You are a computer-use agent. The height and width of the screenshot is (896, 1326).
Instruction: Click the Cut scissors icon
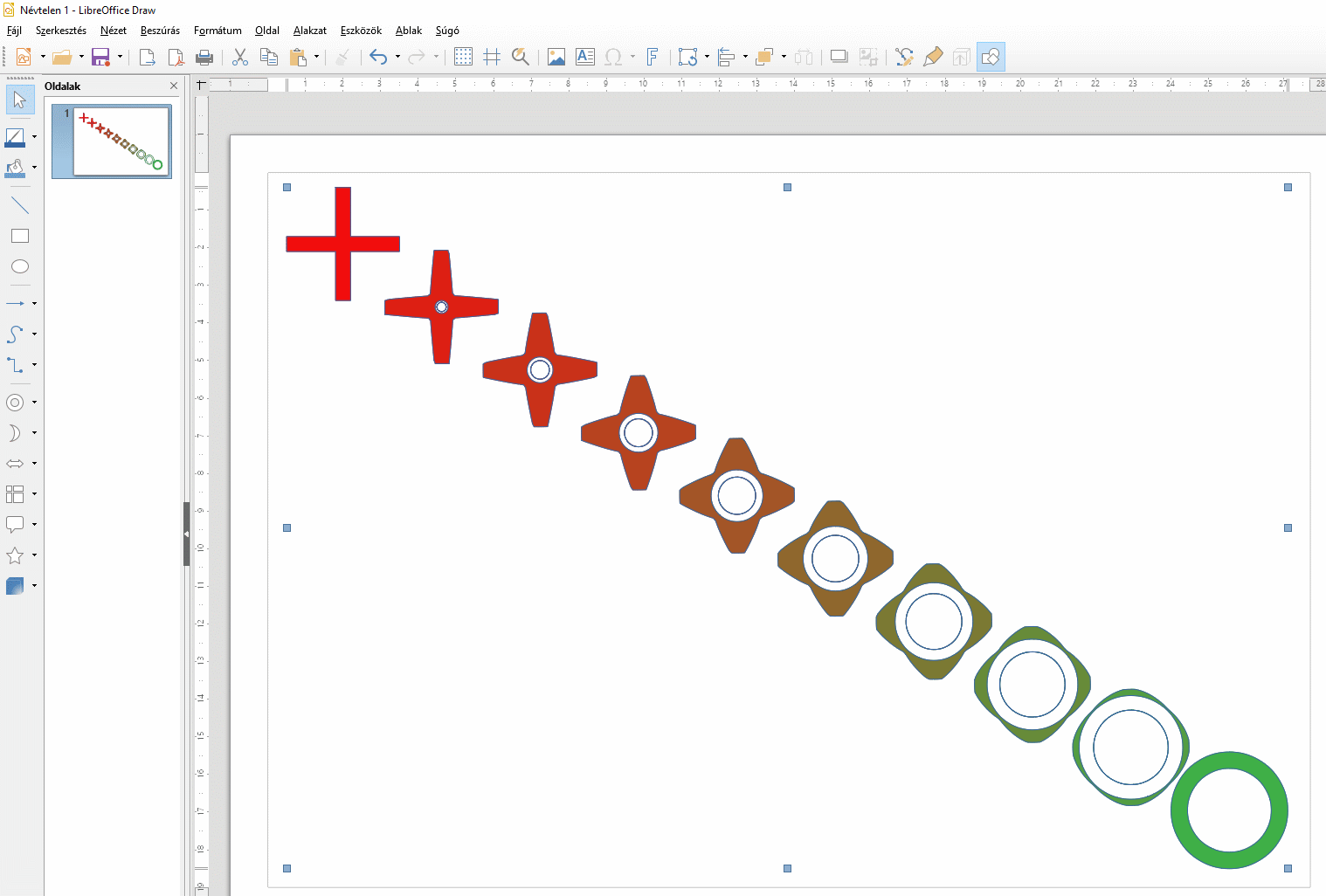pyautogui.click(x=240, y=58)
